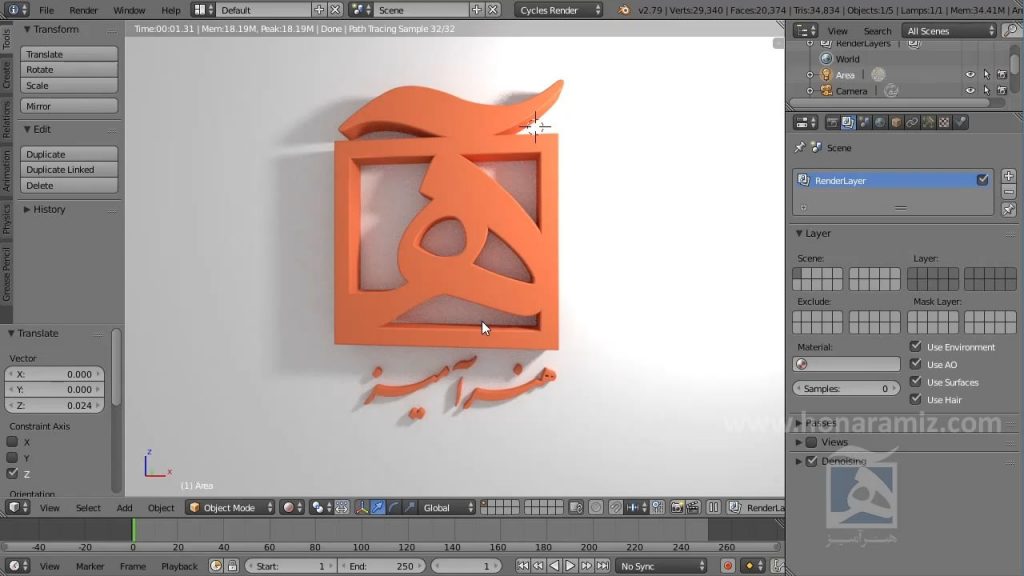Toggle the RenderLayer enabled checkbox in list

click(982, 180)
